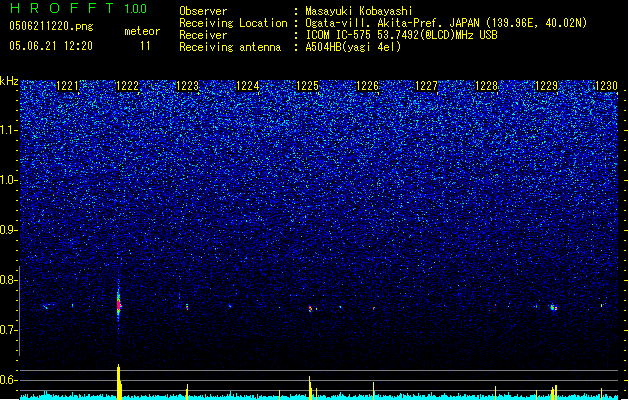
Task: Click the 1226 time marker
Action: (367, 86)
